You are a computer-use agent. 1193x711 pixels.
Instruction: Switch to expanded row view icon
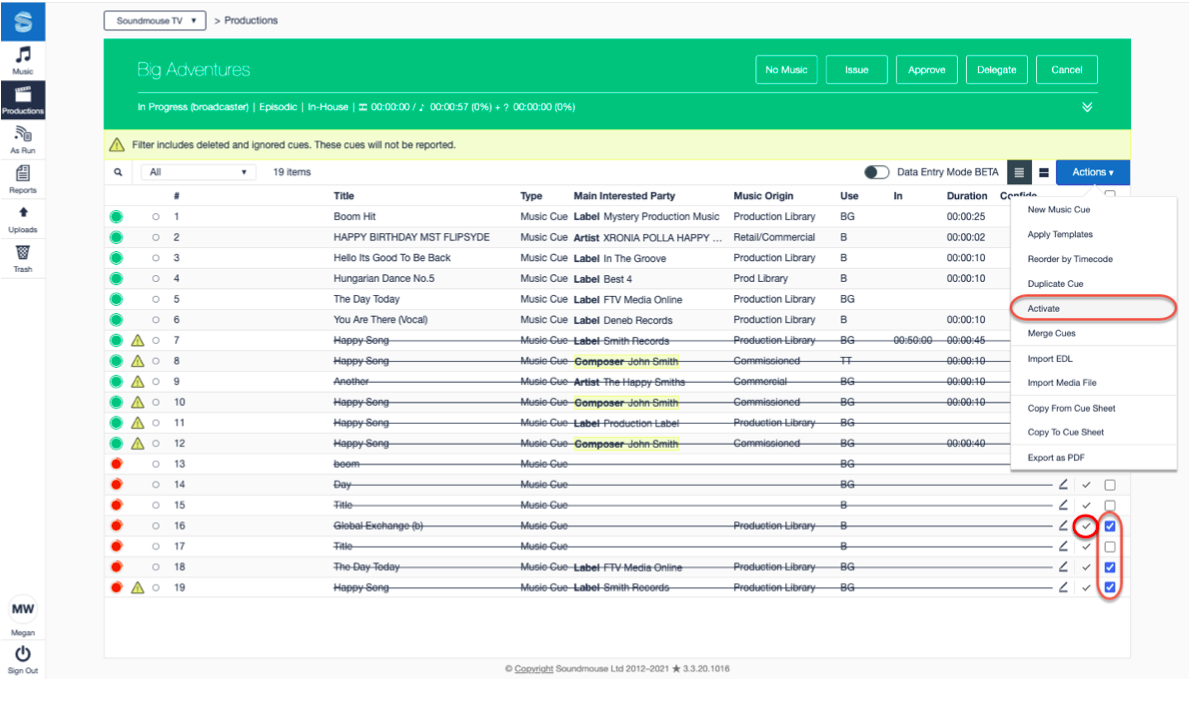click(1044, 173)
